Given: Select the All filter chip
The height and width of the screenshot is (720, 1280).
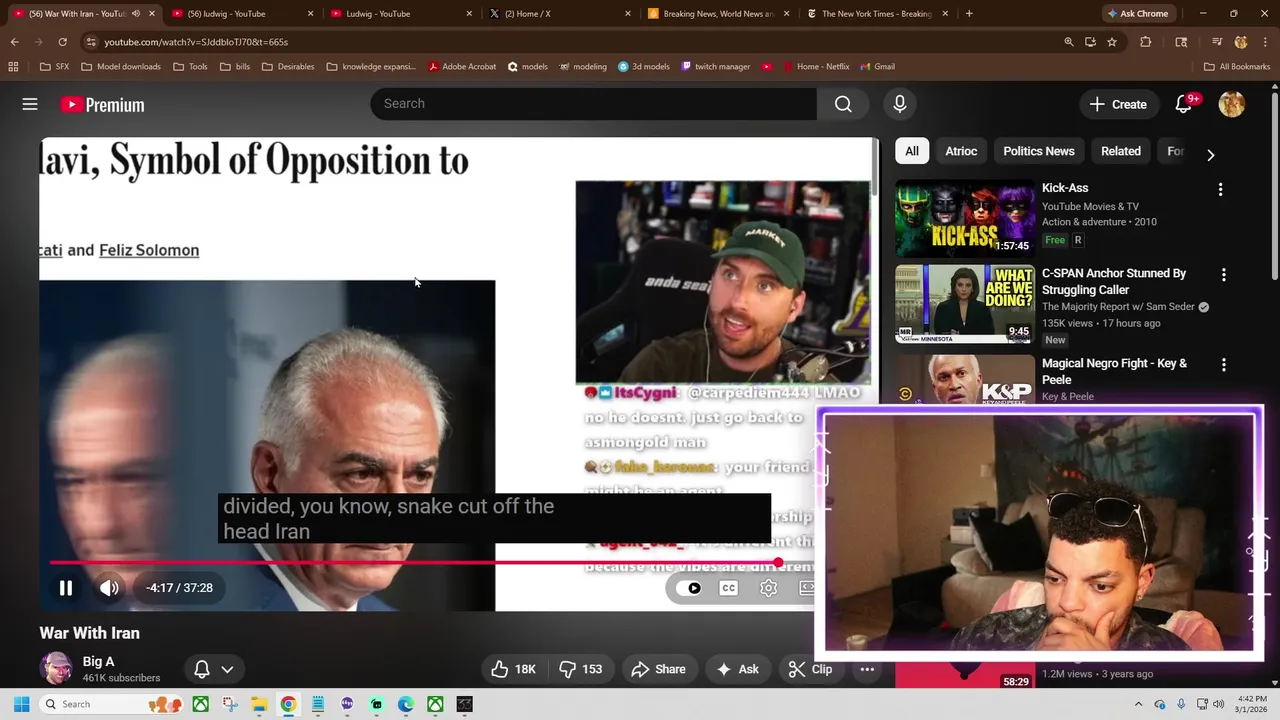Looking at the screenshot, I should (x=912, y=151).
